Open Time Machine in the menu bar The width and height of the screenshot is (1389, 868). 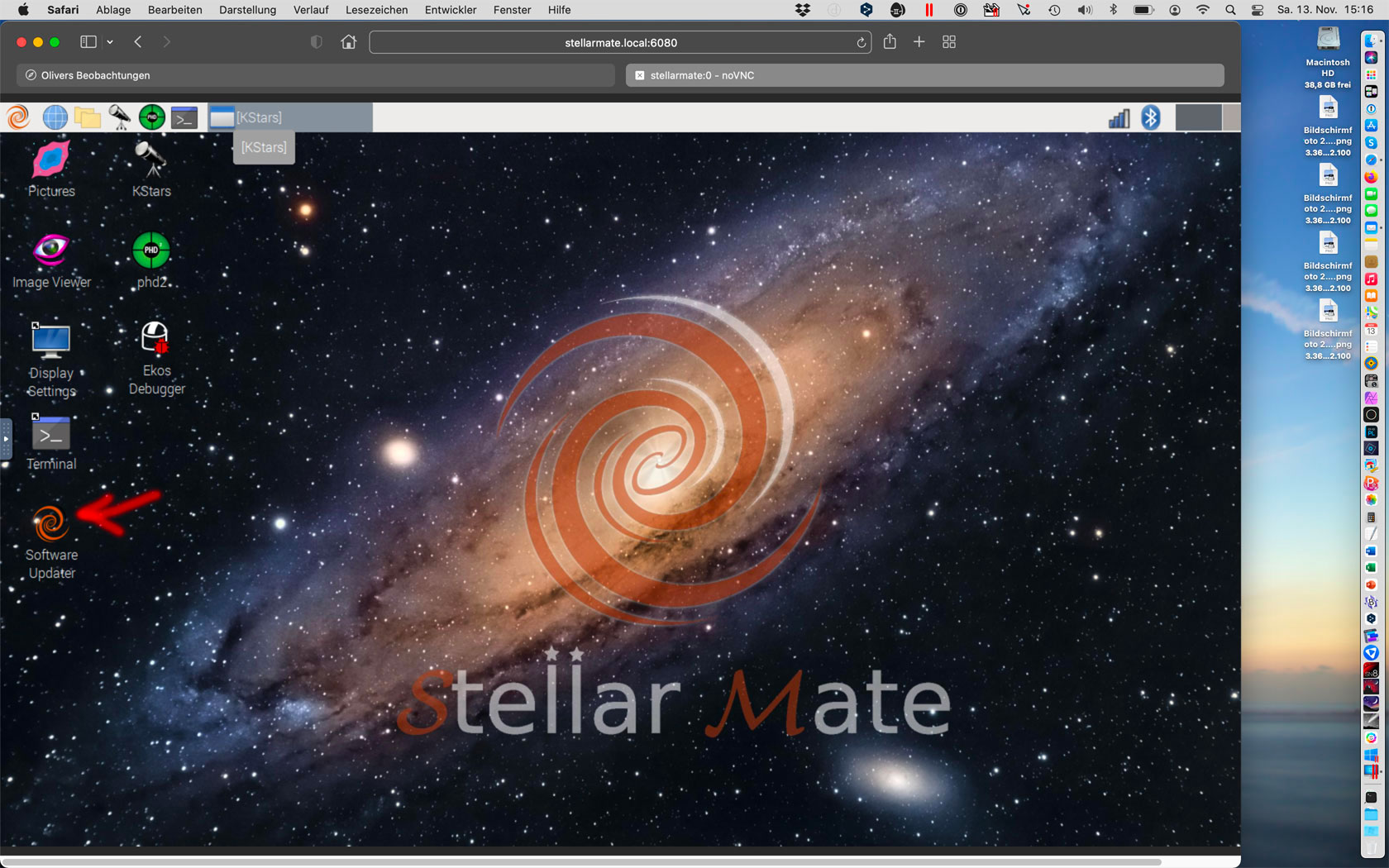coord(1054,10)
